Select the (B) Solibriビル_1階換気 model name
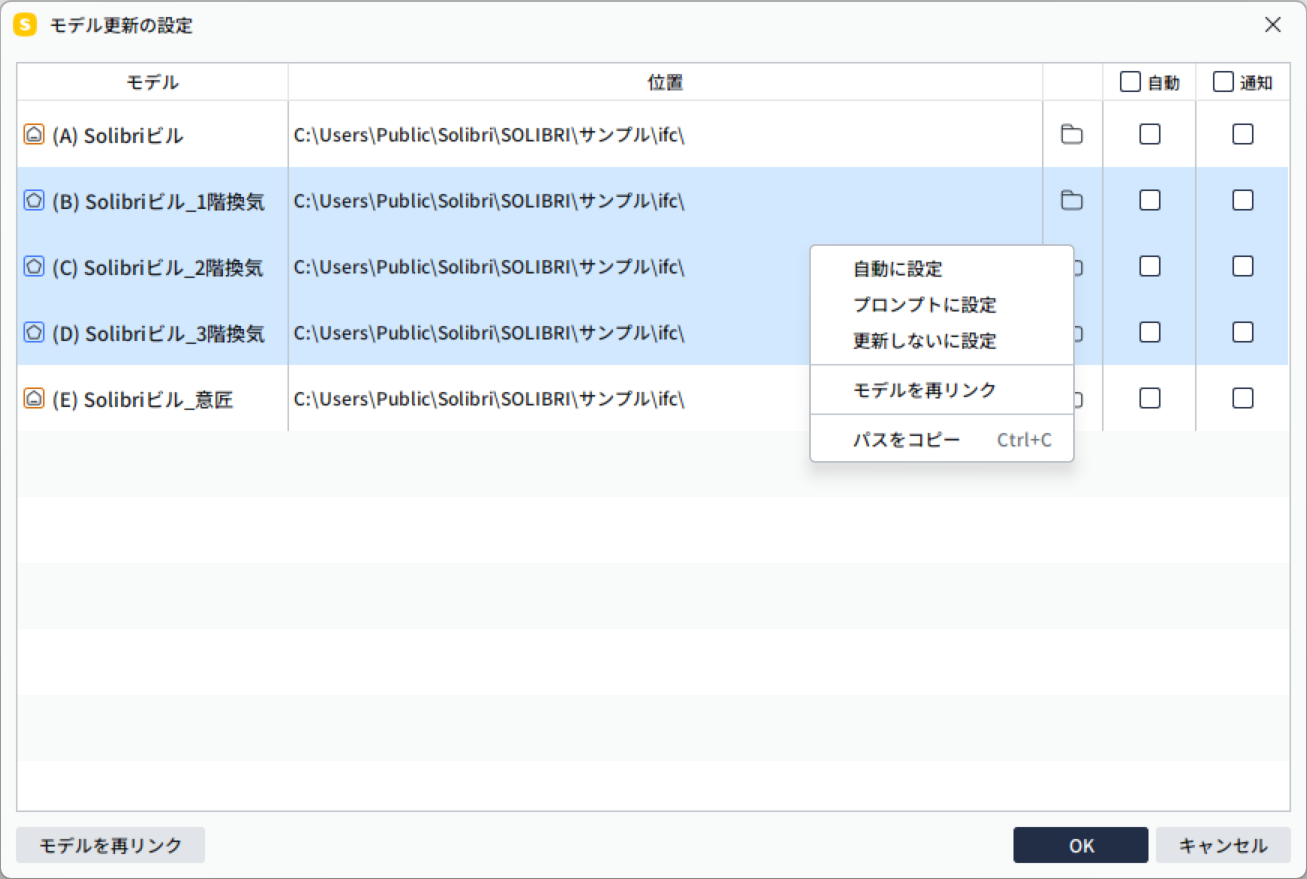Image resolution: width=1307 pixels, height=879 pixels. coord(158,201)
